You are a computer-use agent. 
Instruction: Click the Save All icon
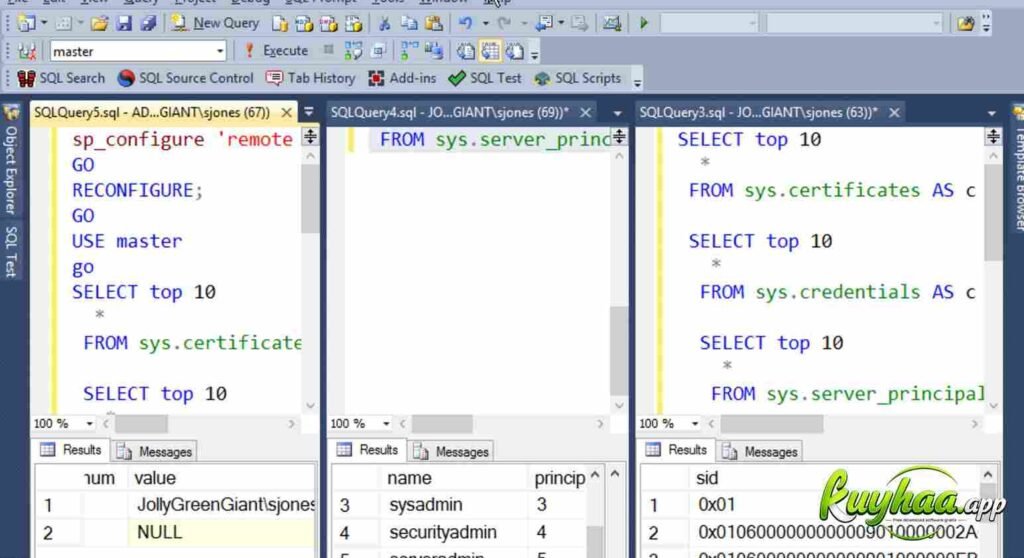click(x=148, y=24)
